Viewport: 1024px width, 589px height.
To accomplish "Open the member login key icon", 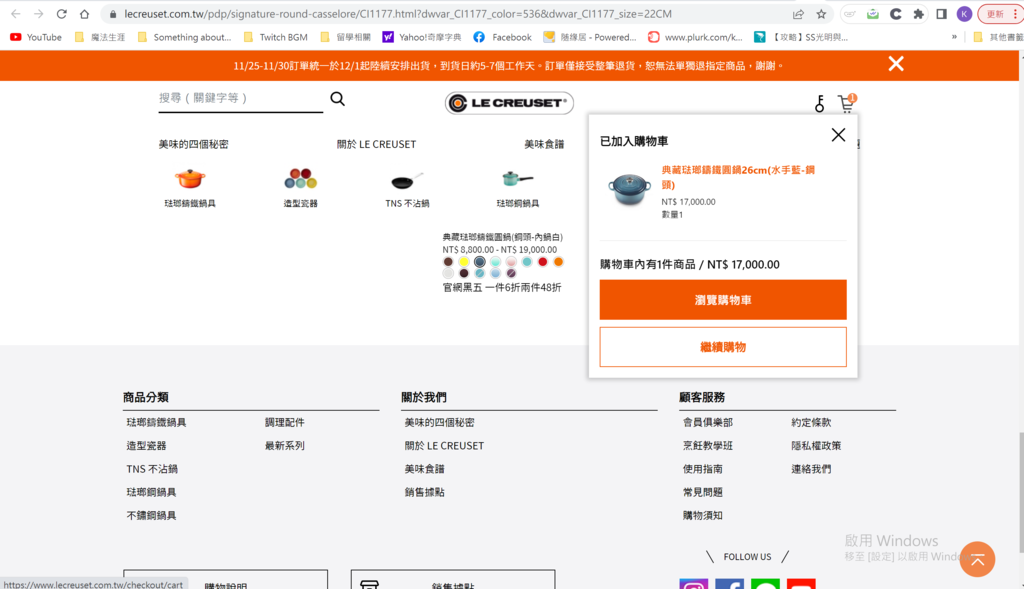I will 820,104.
